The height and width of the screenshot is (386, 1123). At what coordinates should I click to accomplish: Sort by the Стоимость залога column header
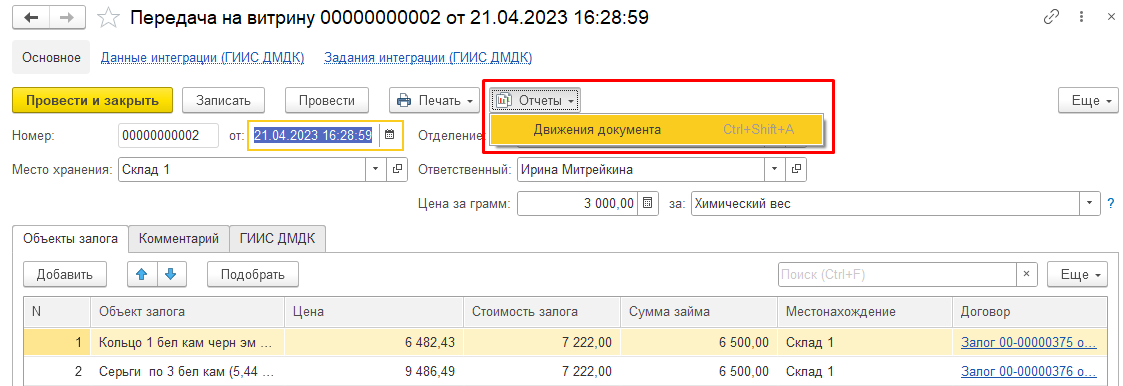[541, 312]
